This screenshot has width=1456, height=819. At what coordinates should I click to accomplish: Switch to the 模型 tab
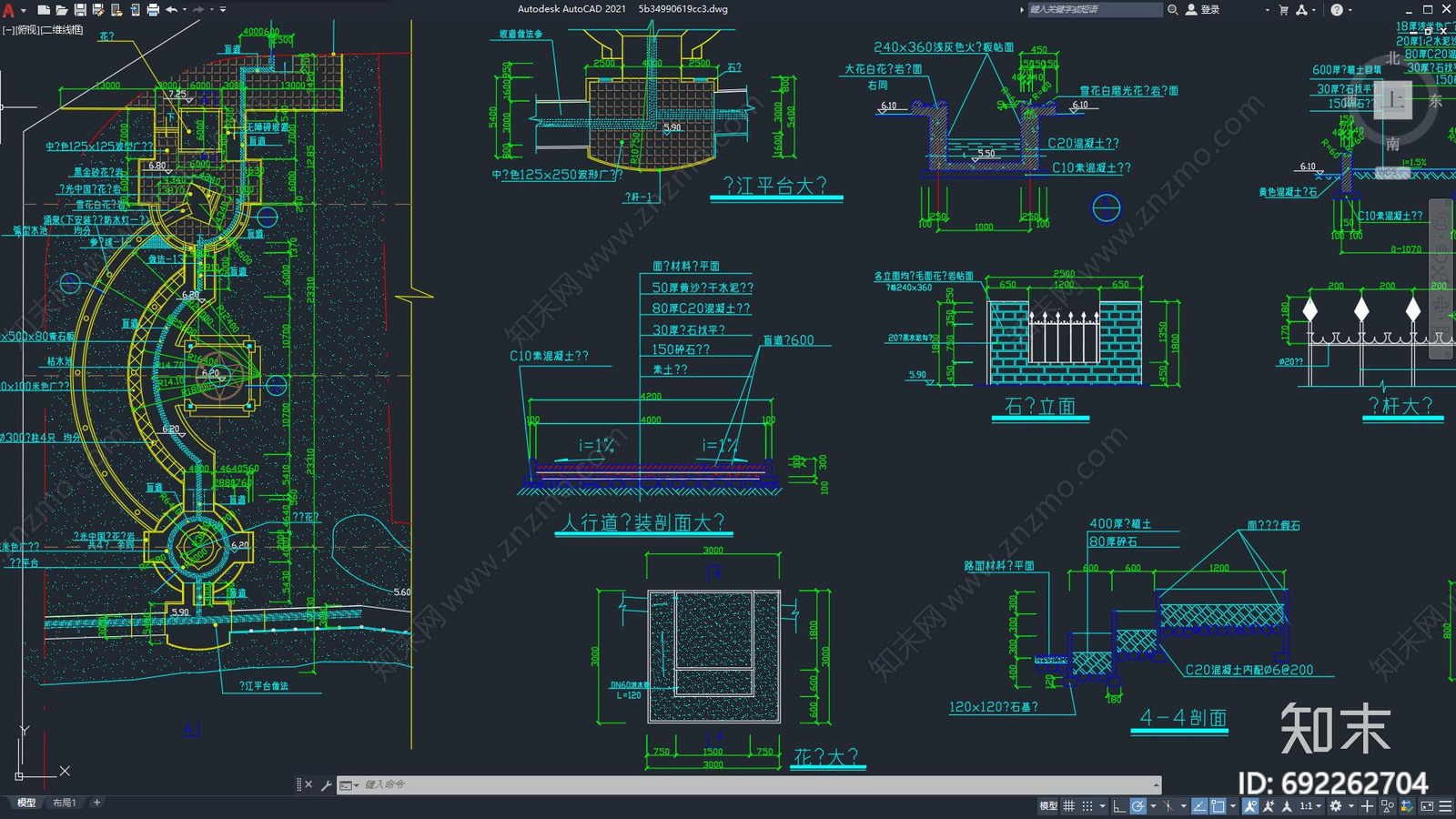pyautogui.click(x=26, y=803)
